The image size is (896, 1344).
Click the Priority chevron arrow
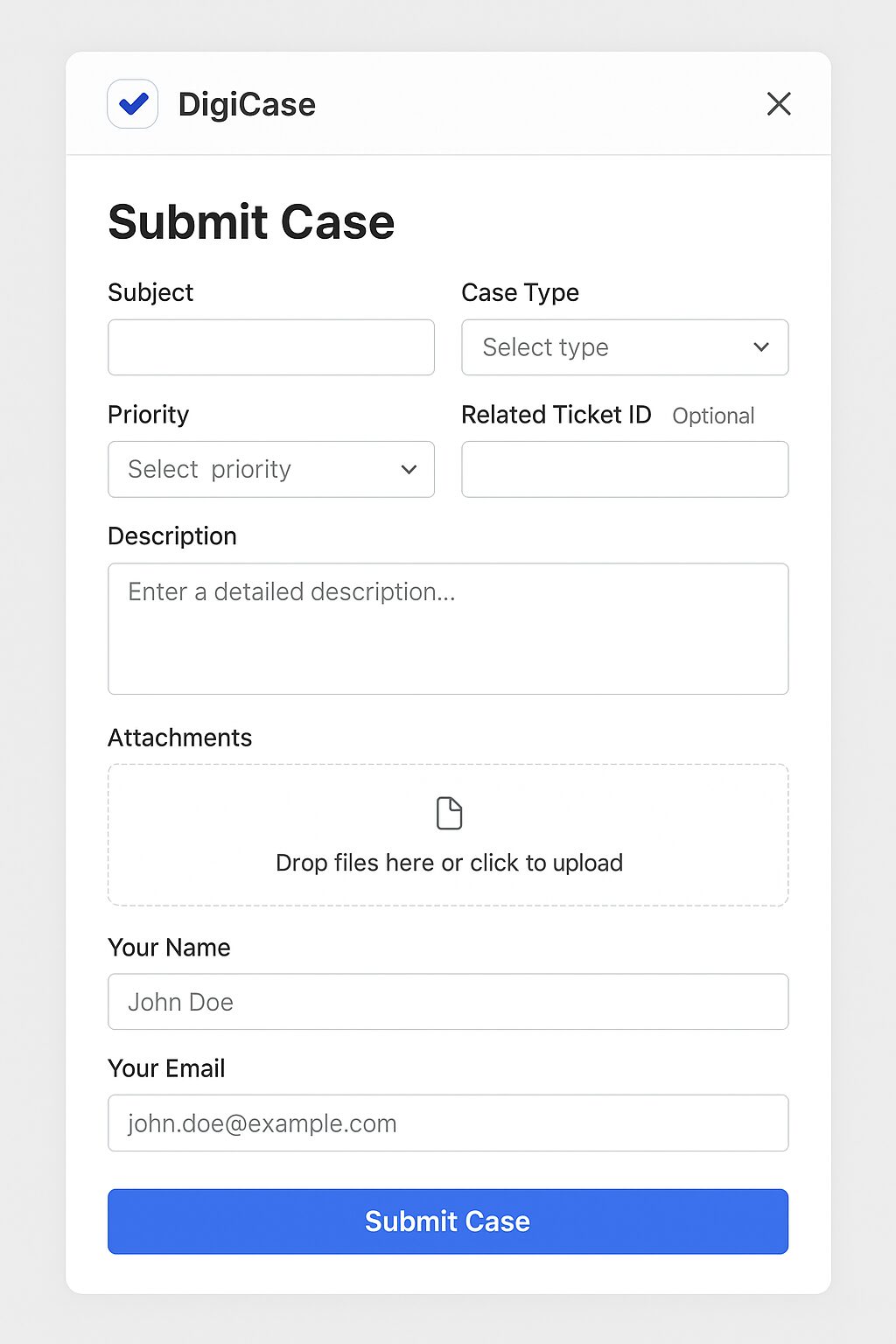409,470
